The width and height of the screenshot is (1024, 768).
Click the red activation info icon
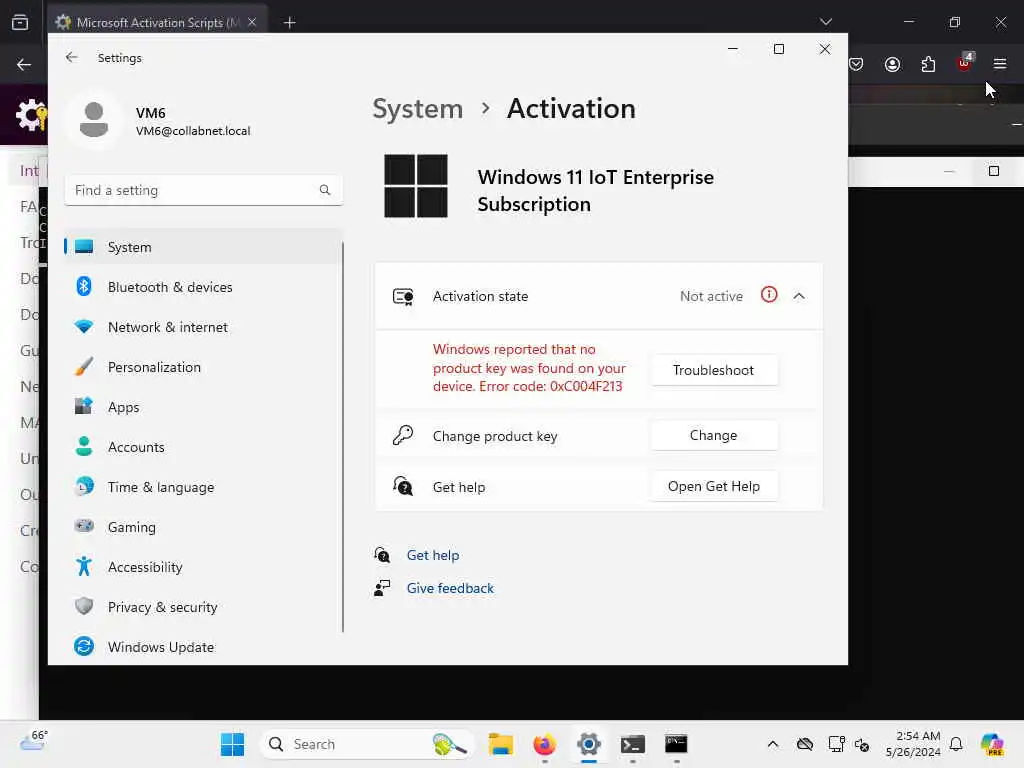click(769, 295)
